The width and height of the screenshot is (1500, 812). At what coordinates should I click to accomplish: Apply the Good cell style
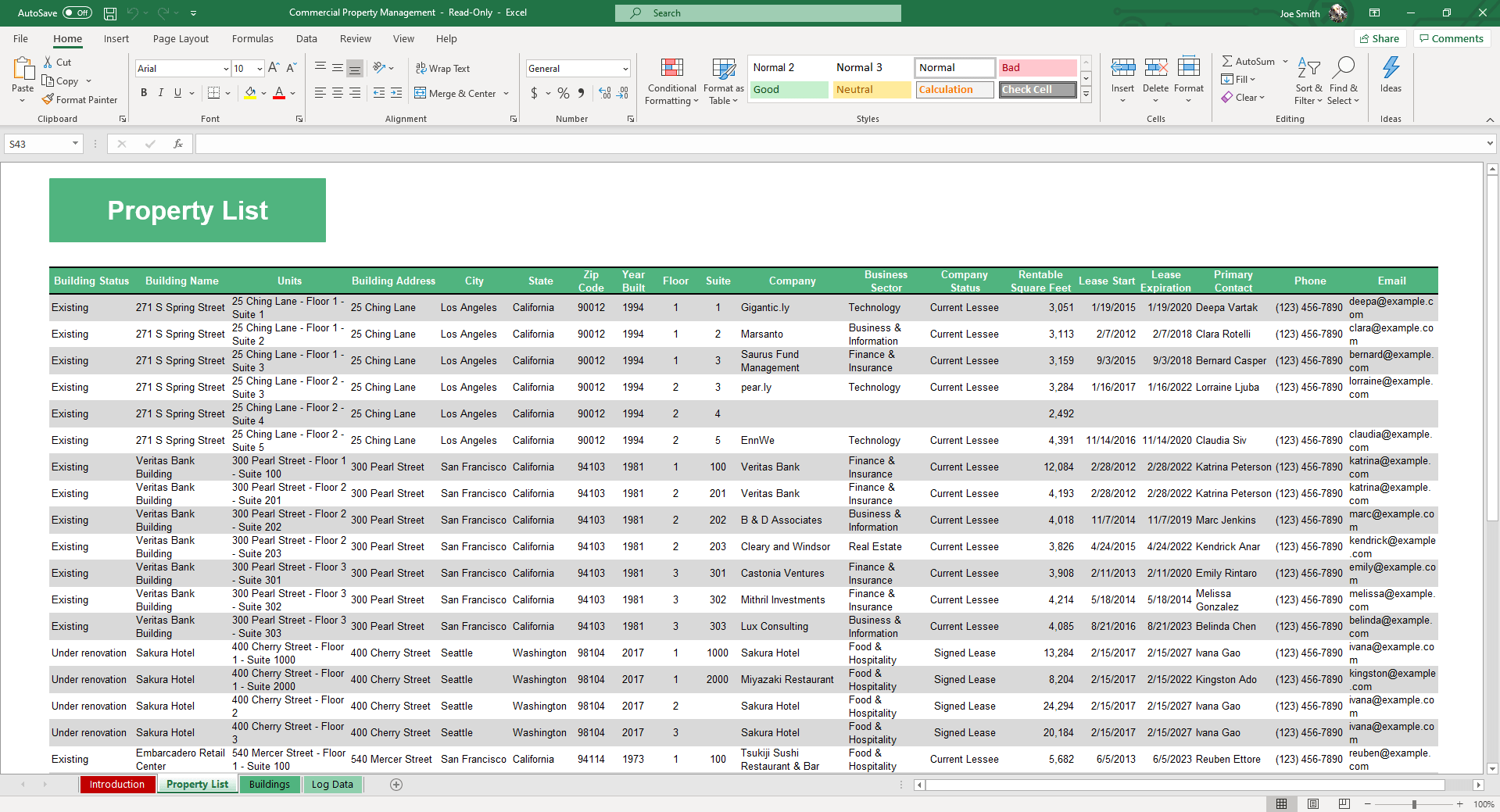tap(788, 89)
